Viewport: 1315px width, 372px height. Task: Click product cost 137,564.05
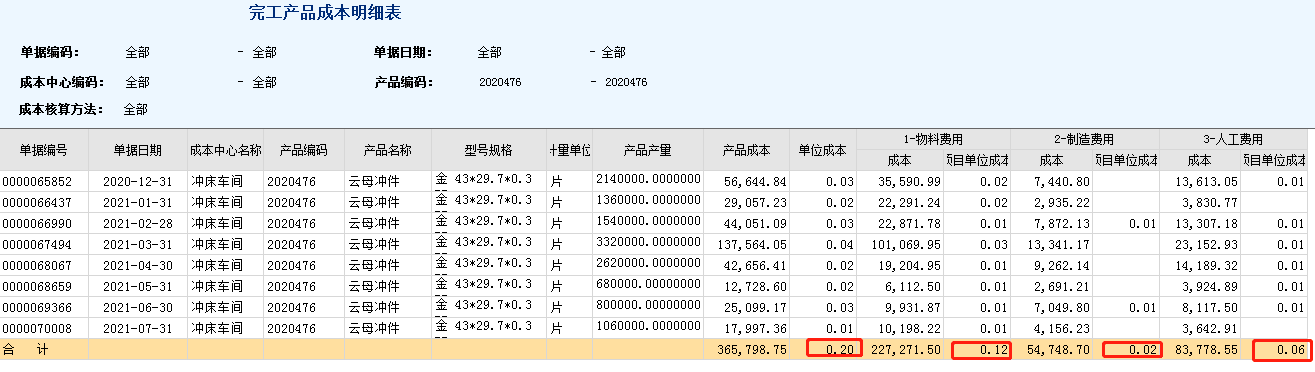click(x=751, y=244)
